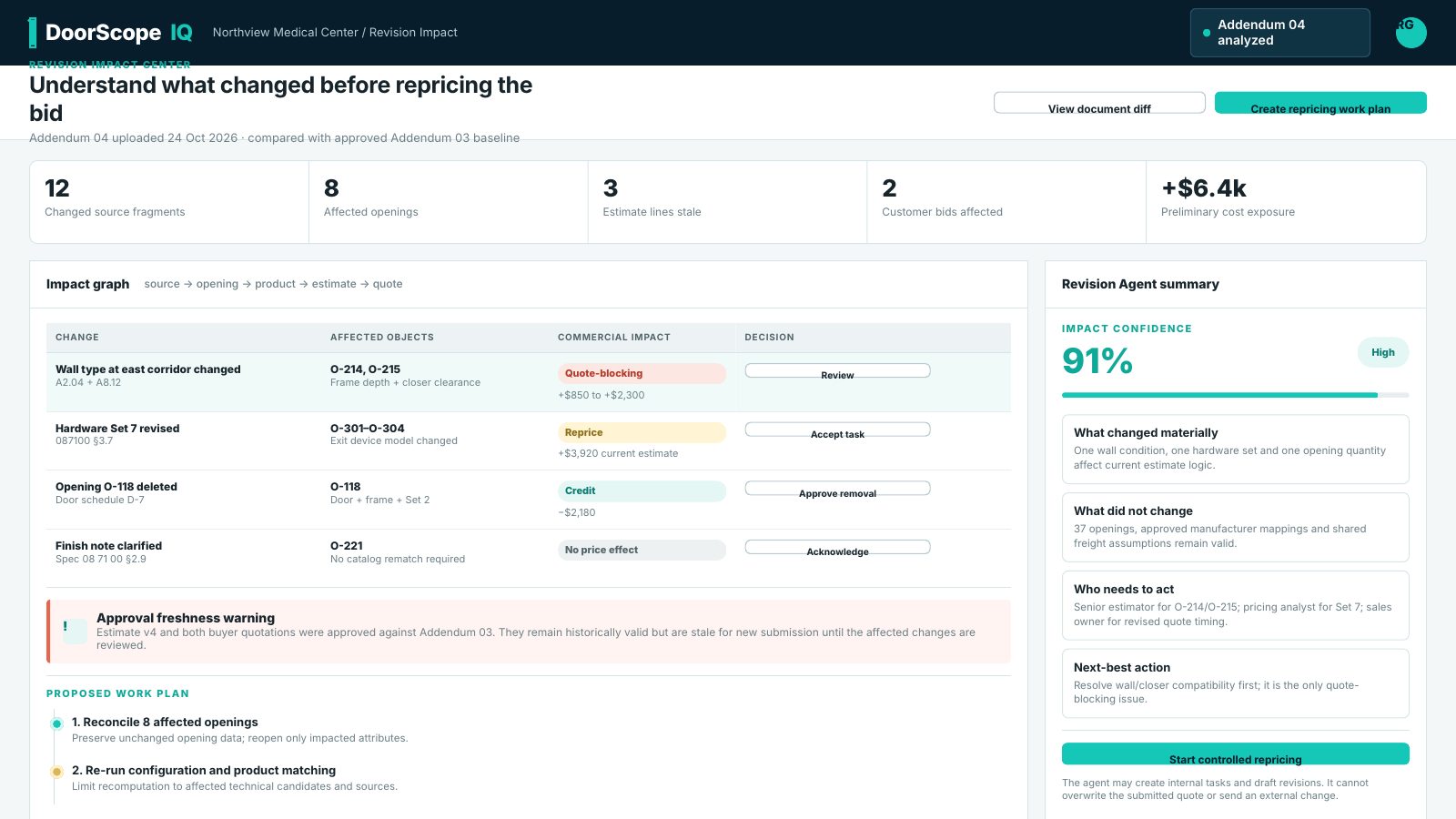This screenshot has height=819, width=1456.
Task: Select 'Opening O-118 deleted' row
Action: pos(529,500)
